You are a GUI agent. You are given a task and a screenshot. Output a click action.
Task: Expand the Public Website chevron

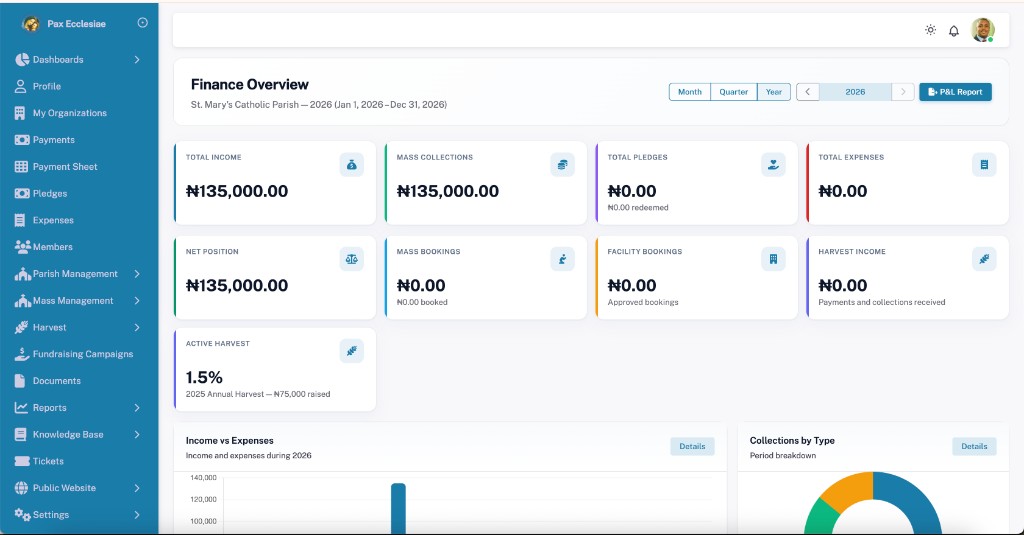pyautogui.click(x=137, y=488)
